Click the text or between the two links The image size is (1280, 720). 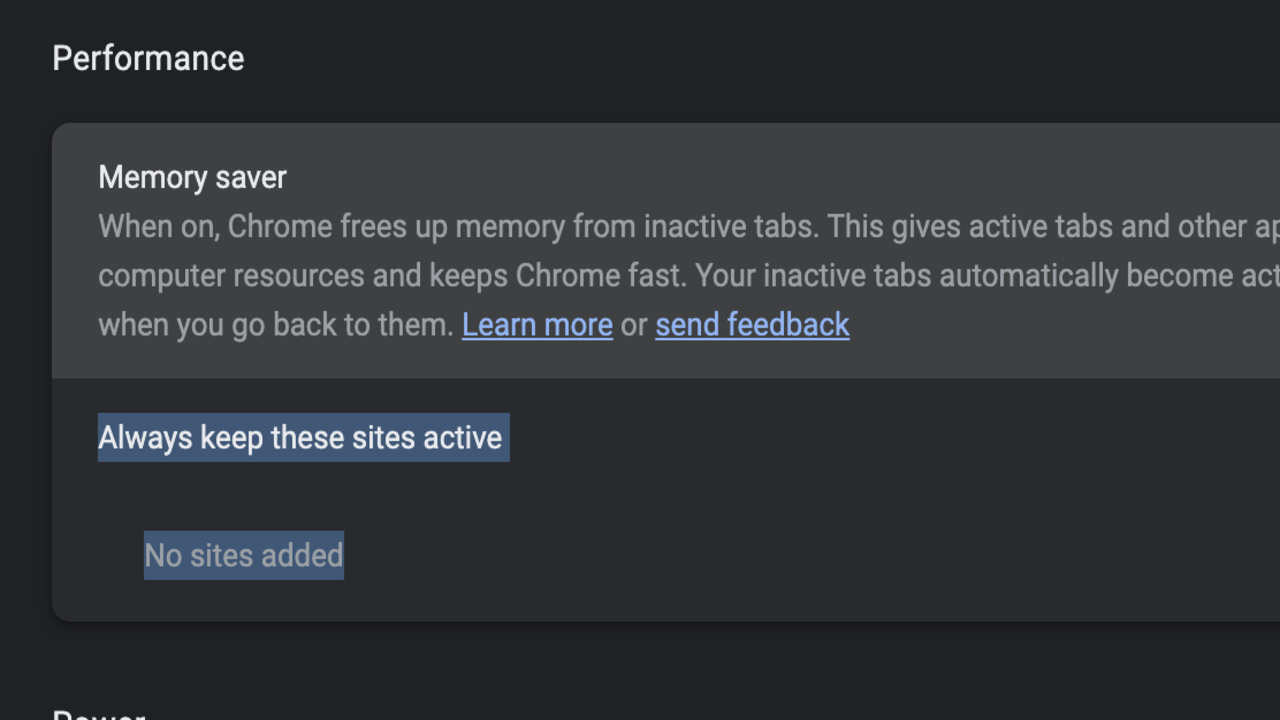pyautogui.click(x=633, y=324)
